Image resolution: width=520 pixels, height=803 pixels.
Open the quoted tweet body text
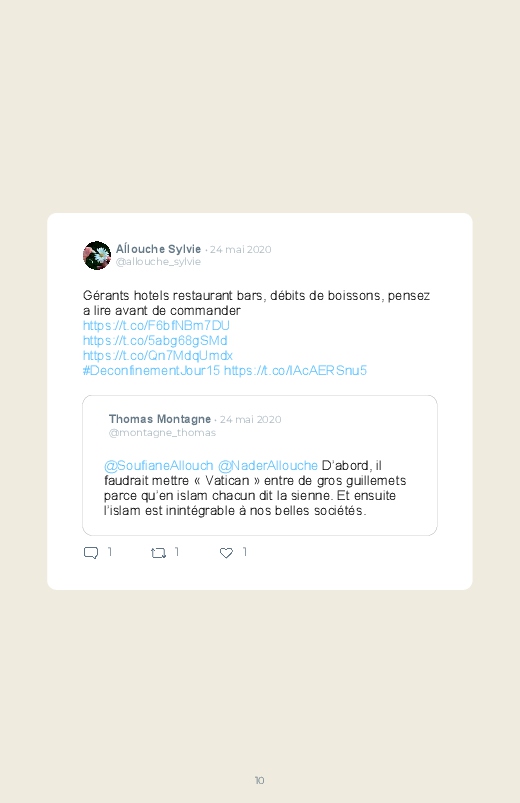click(x=255, y=488)
